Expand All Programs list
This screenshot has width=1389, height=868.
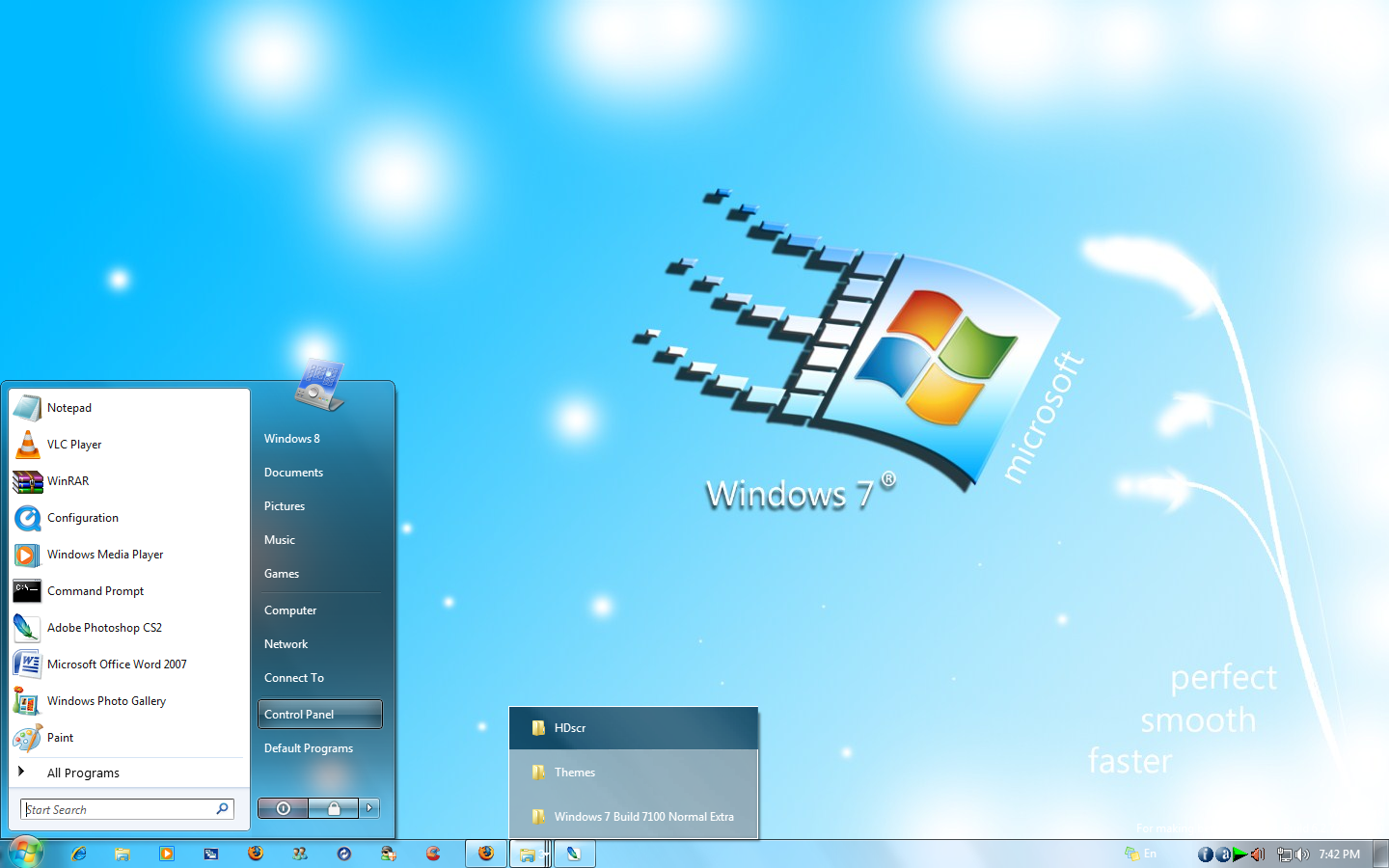point(129,773)
